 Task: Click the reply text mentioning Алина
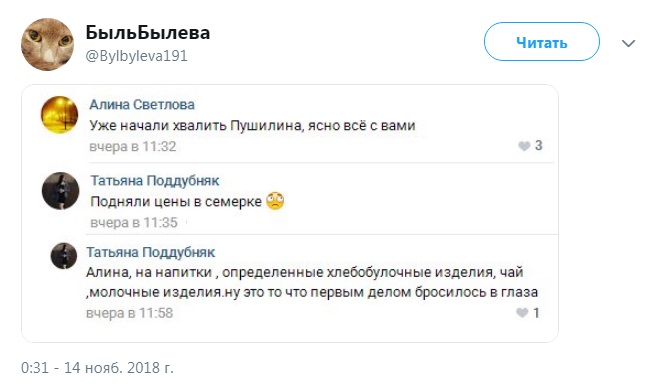pyautogui.click(x=312, y=282)
